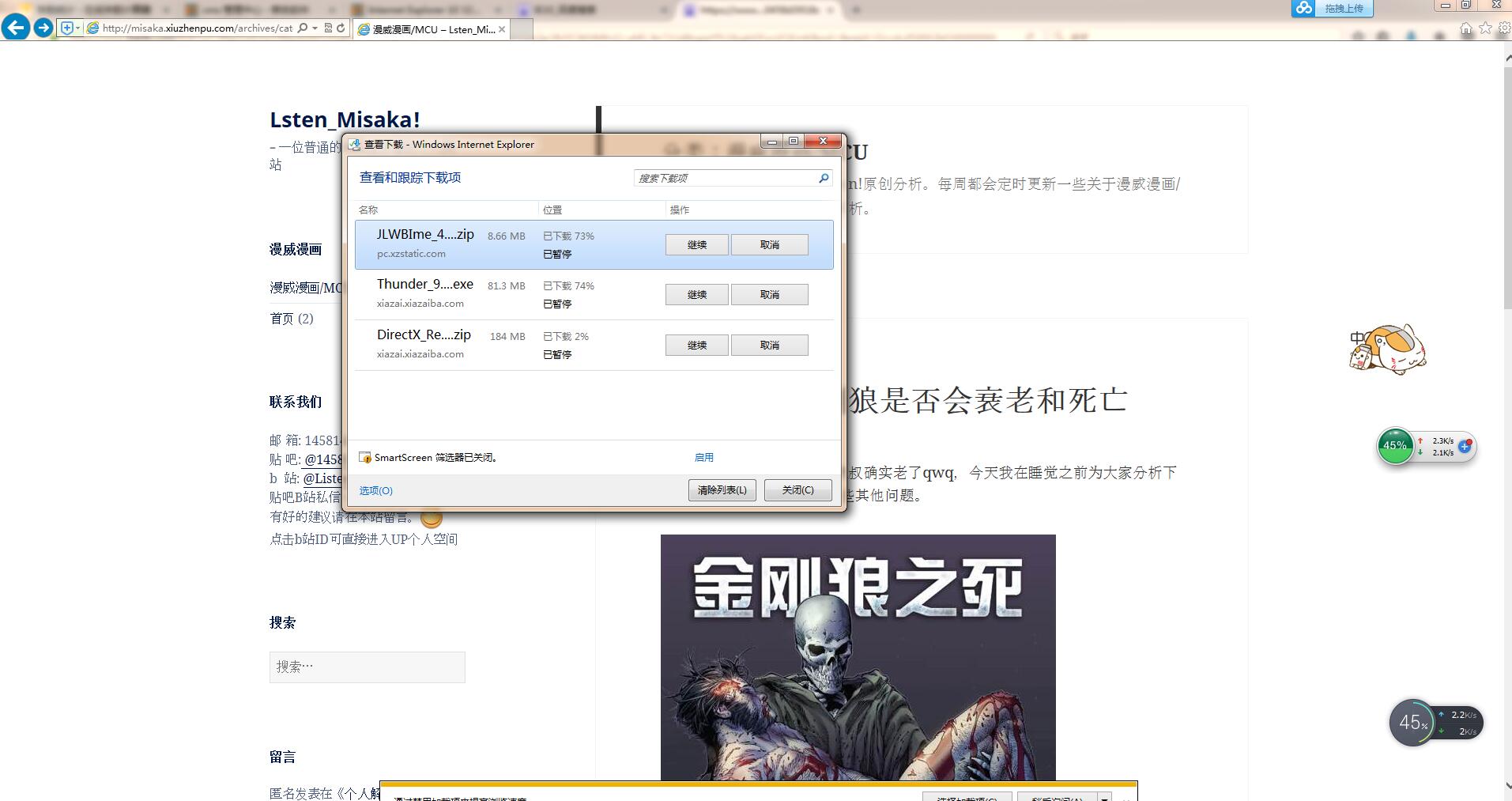Minimize the download manager dialog
Image resolution: width=1512 pixels, height=801 pixels.
click(772, 141)
